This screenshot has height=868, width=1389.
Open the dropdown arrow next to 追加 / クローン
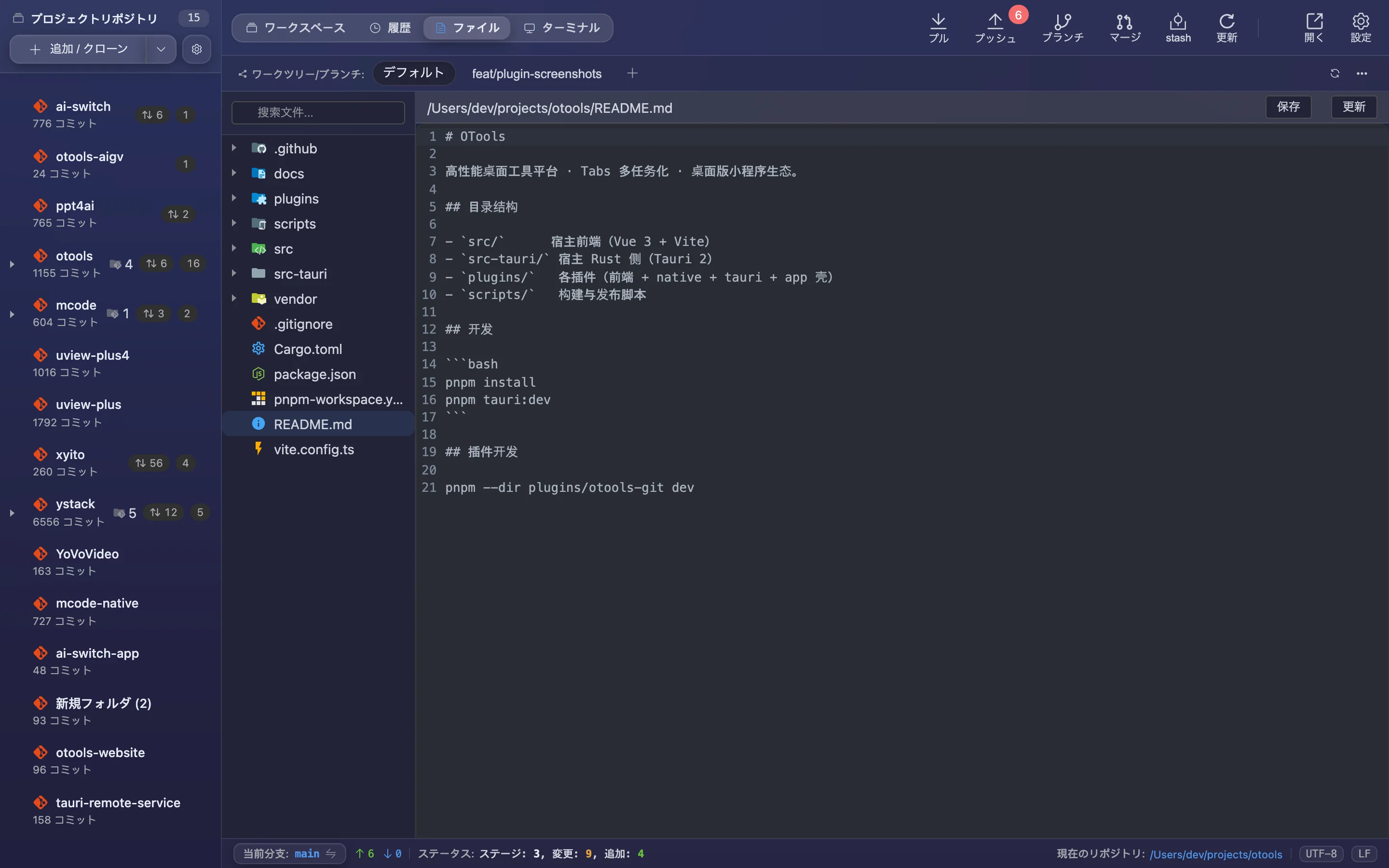[x=161, y=49]
